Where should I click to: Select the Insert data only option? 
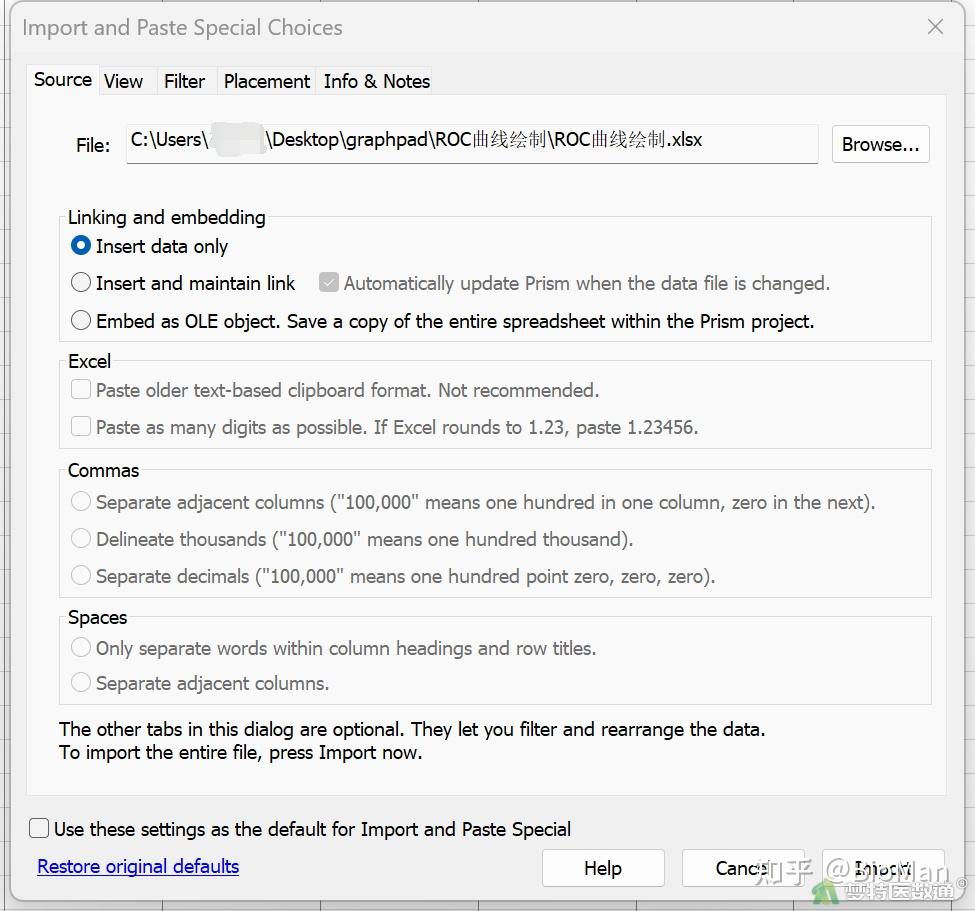click(82, 246)
